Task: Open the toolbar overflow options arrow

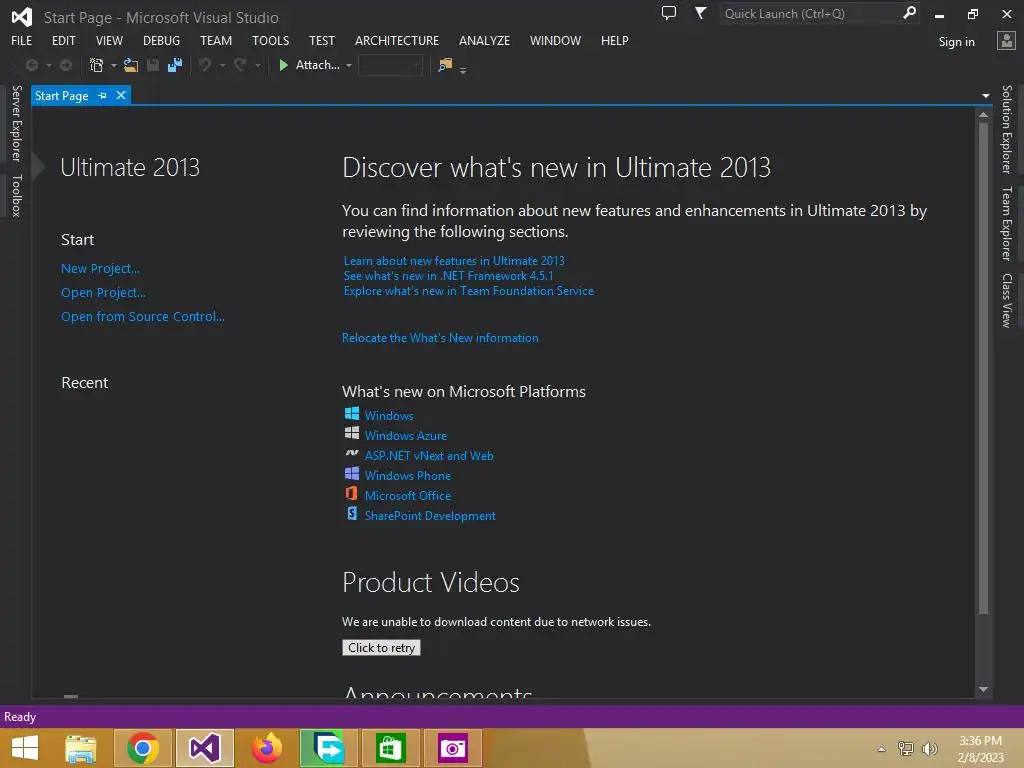Action: click(x=463, y=69)
